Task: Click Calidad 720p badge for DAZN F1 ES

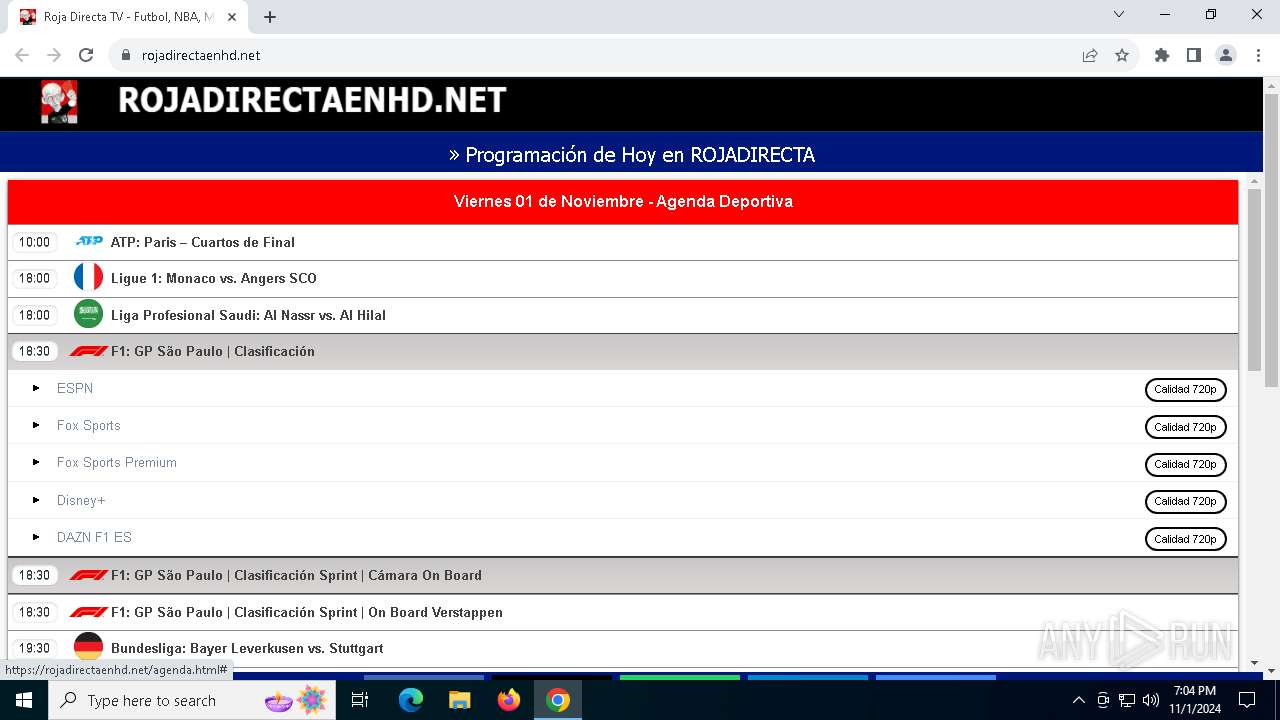Action: coord(1185,539)
